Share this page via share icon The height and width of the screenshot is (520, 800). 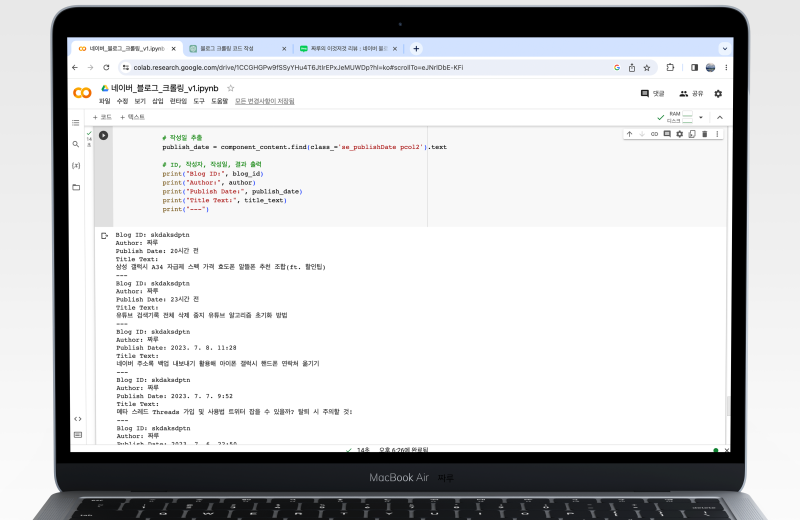coord(632,67)
